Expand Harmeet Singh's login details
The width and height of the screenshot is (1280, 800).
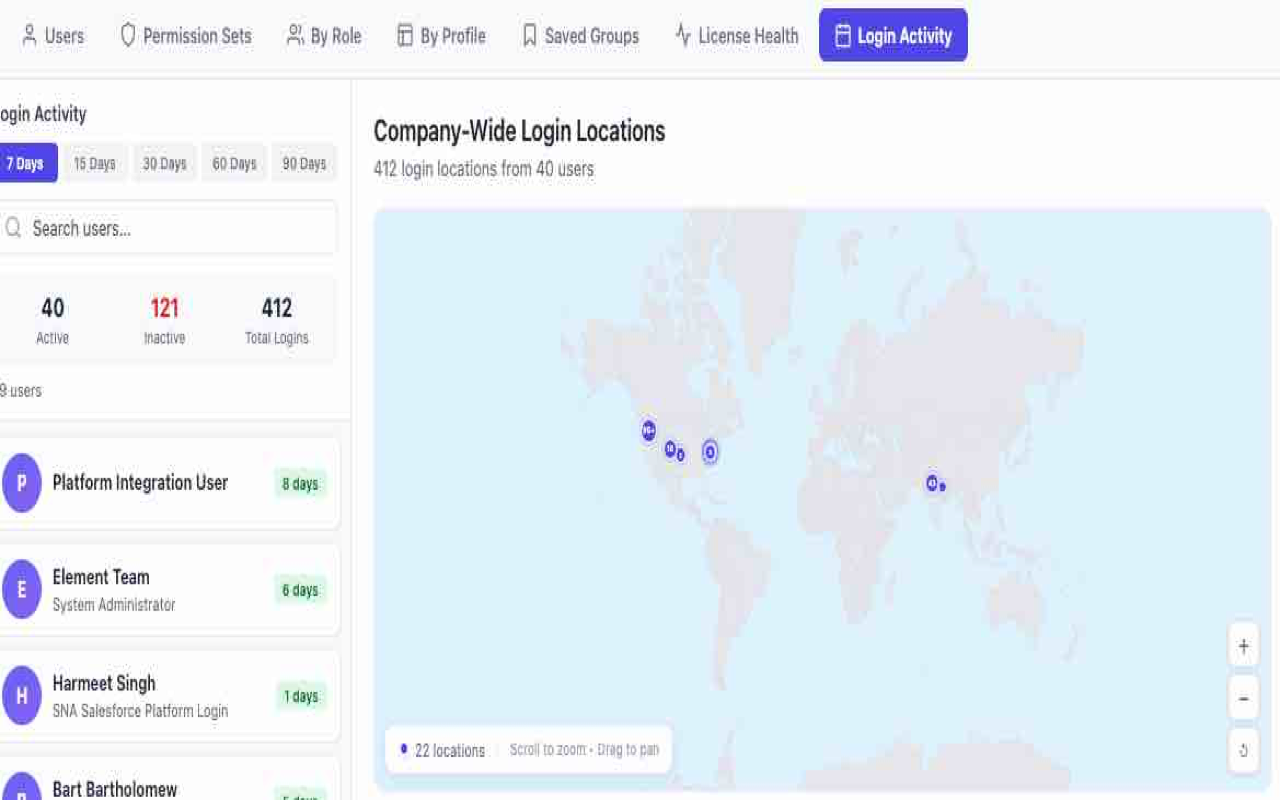pos(170,695)
